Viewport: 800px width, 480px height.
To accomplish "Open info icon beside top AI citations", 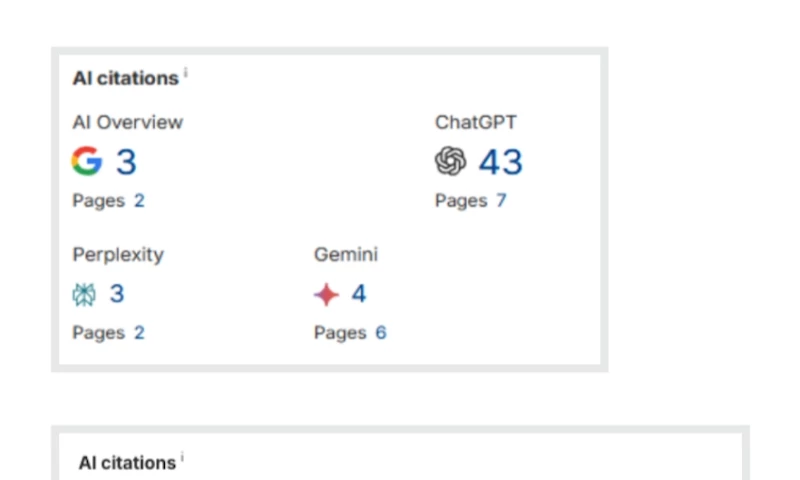I will click(186, 73).
